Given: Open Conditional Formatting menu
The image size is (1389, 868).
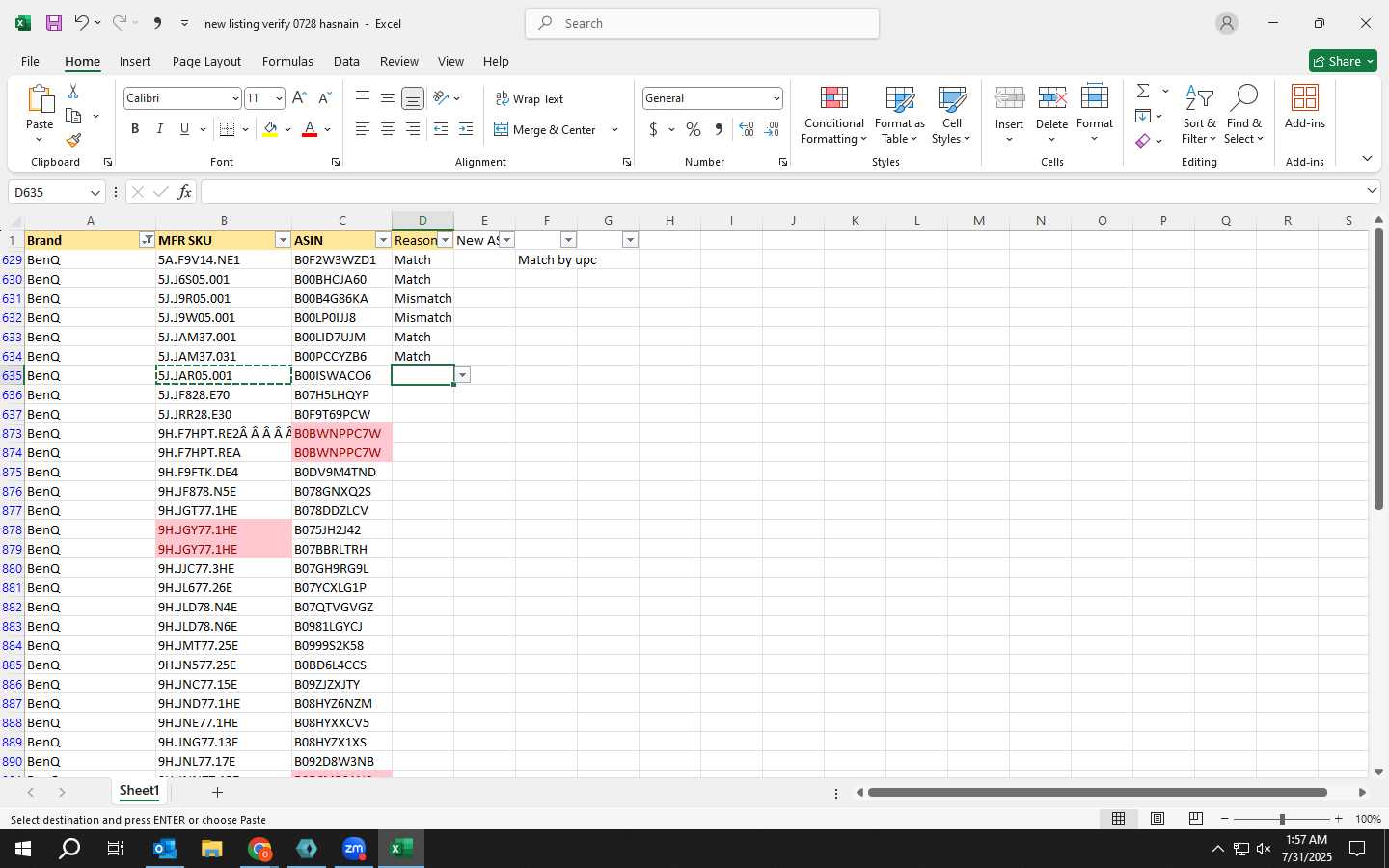Looking at the screenshot, I should [x=834, y=115].
